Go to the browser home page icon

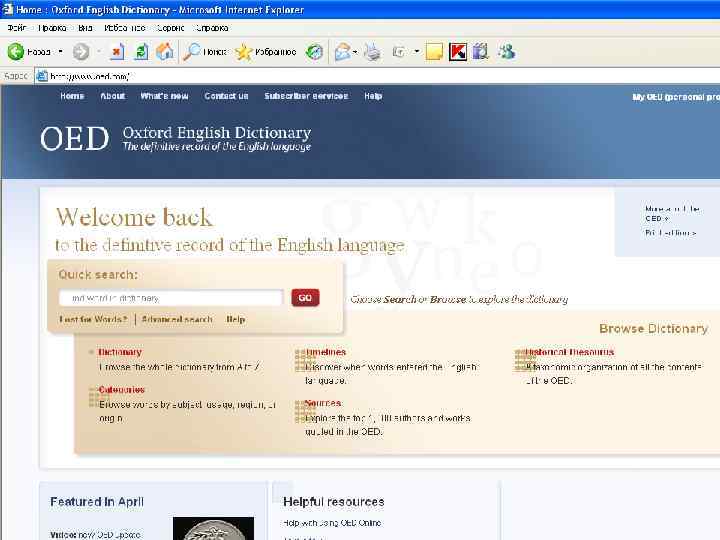click(165, 52)
